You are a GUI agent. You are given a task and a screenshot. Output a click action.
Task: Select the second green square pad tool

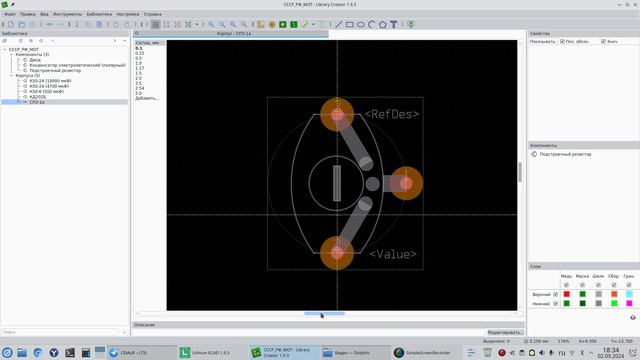point(293,24)
